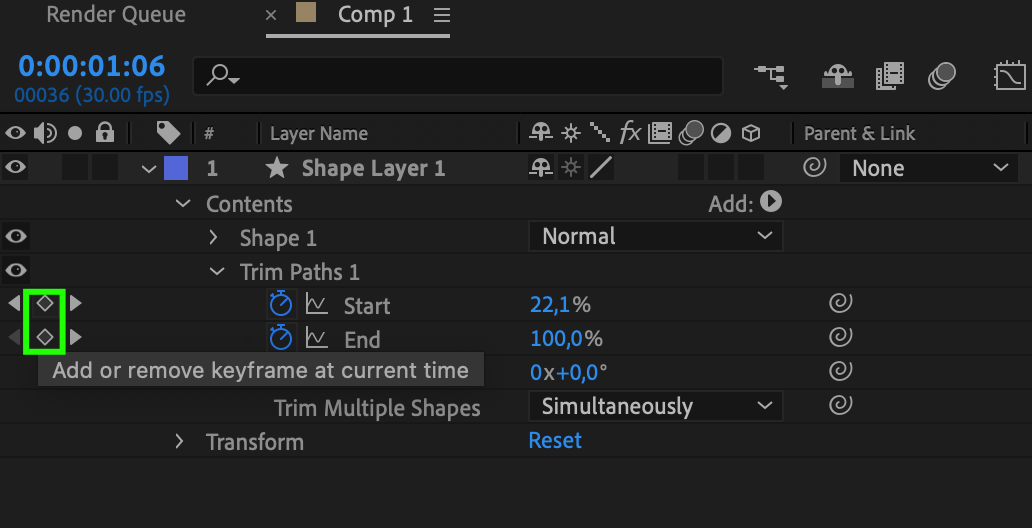Hide Shape Layer 1 with eye icon

(15, 168)
